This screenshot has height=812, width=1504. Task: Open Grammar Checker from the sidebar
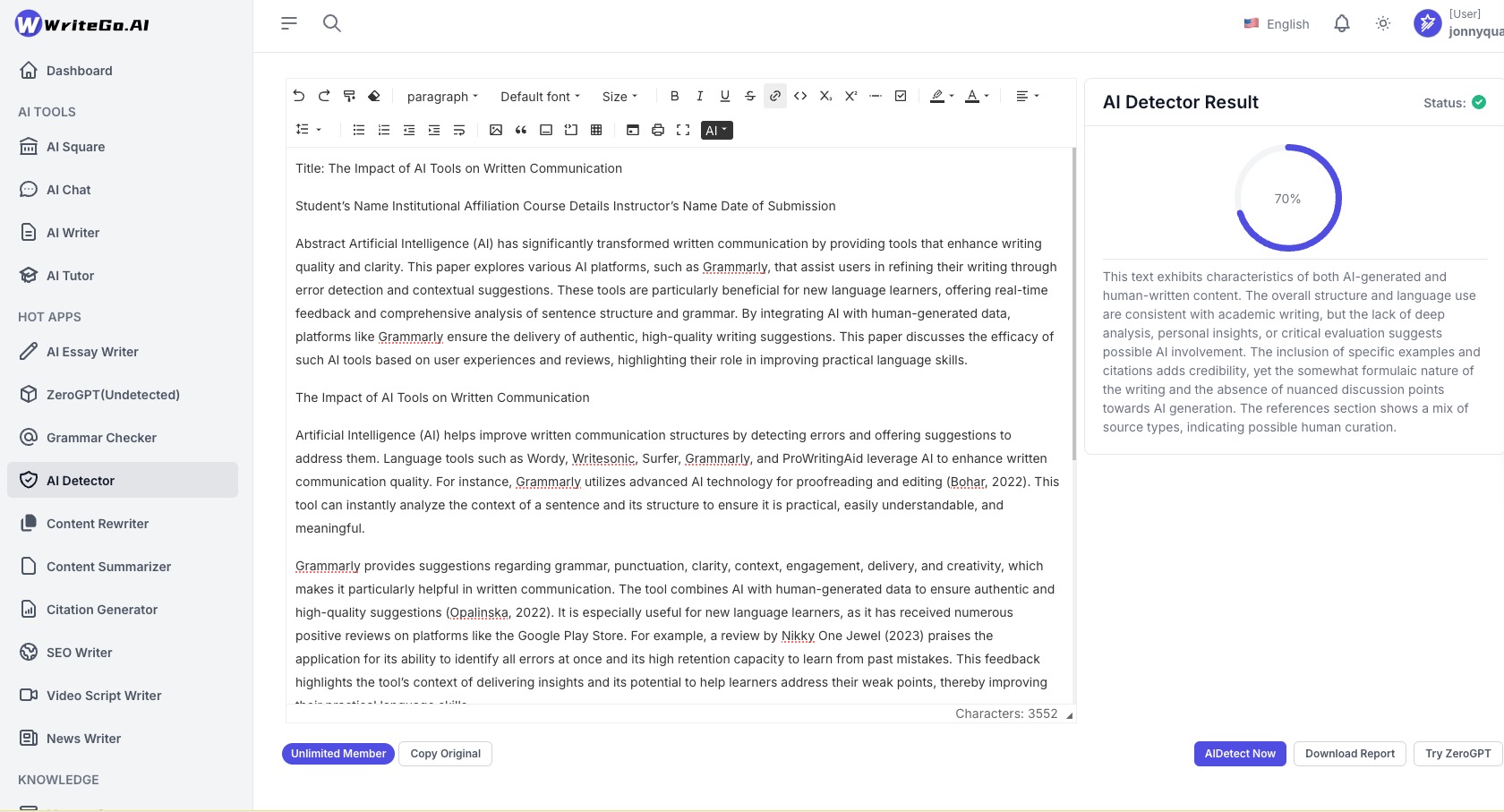pyautogui.click(x=123, y=438)
